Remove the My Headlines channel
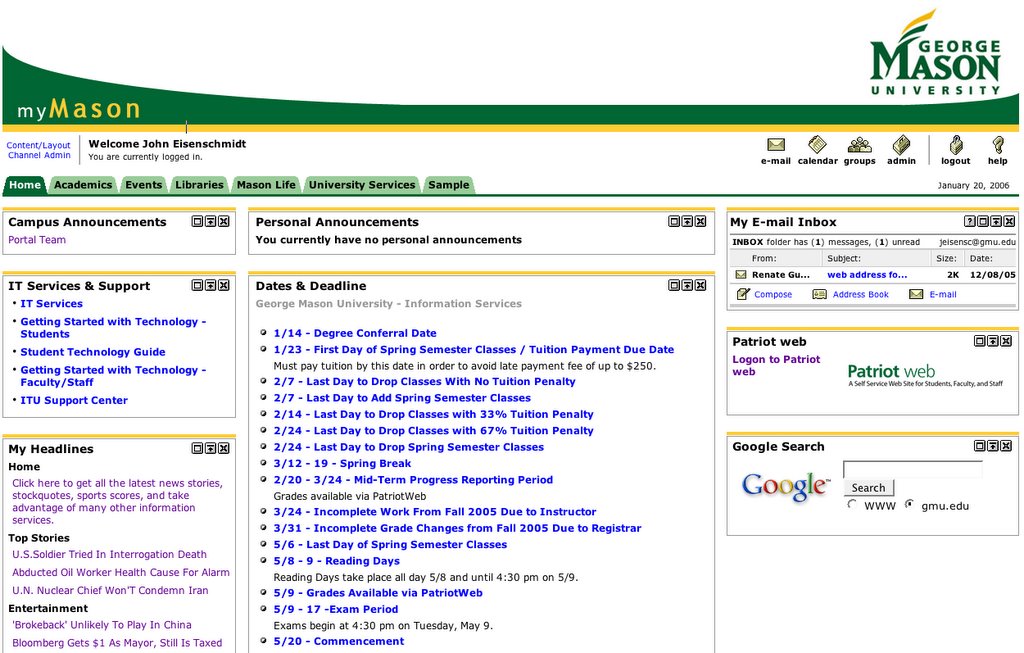Image resolution: width=1024 pixels, height=653 pixels. point(223,448)
